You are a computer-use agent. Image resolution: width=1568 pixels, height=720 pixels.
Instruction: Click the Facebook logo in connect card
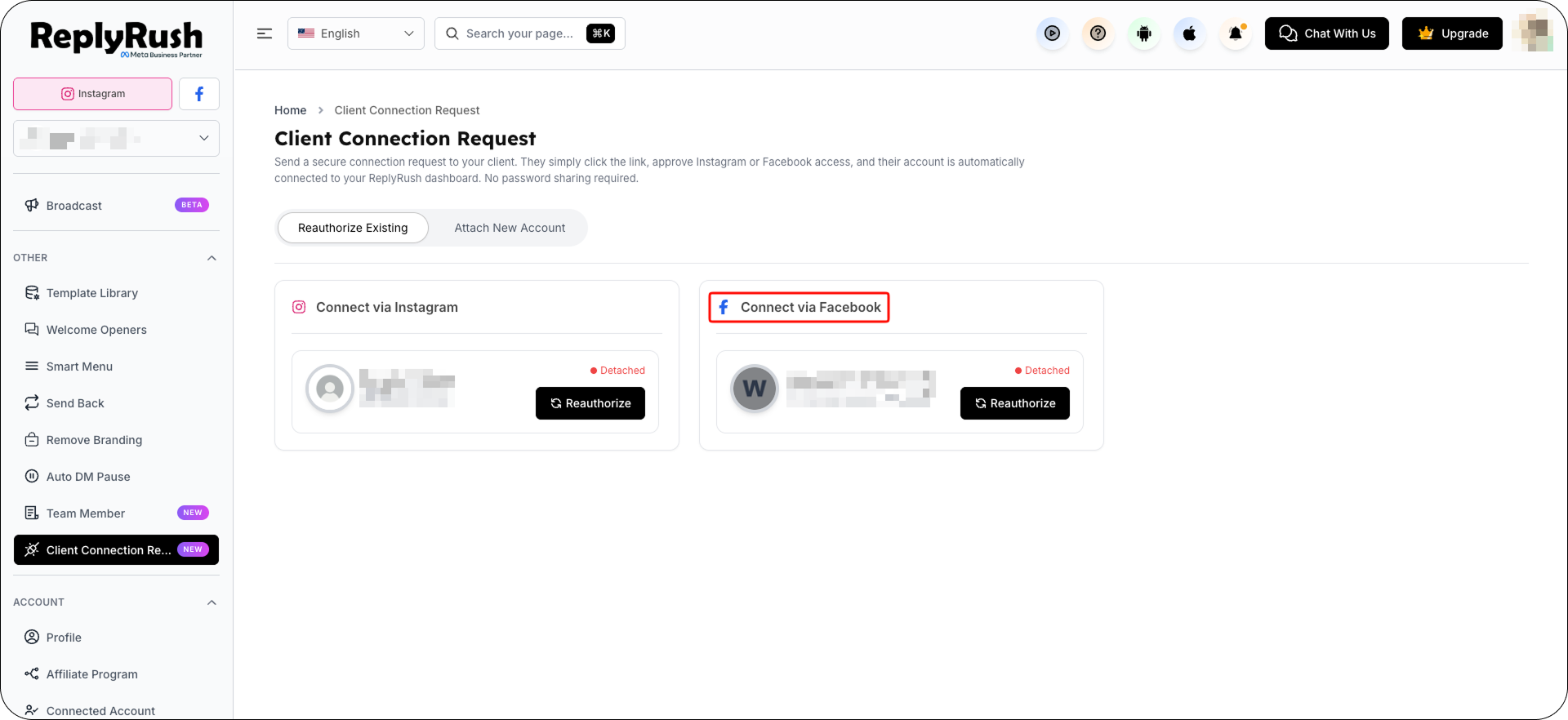point(724,307)
